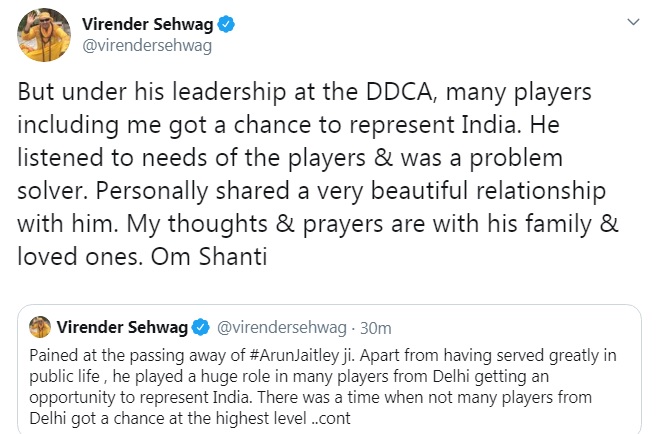
Task: Open the 30m timestamp of quoted tweet
Action: click(375, 328)
